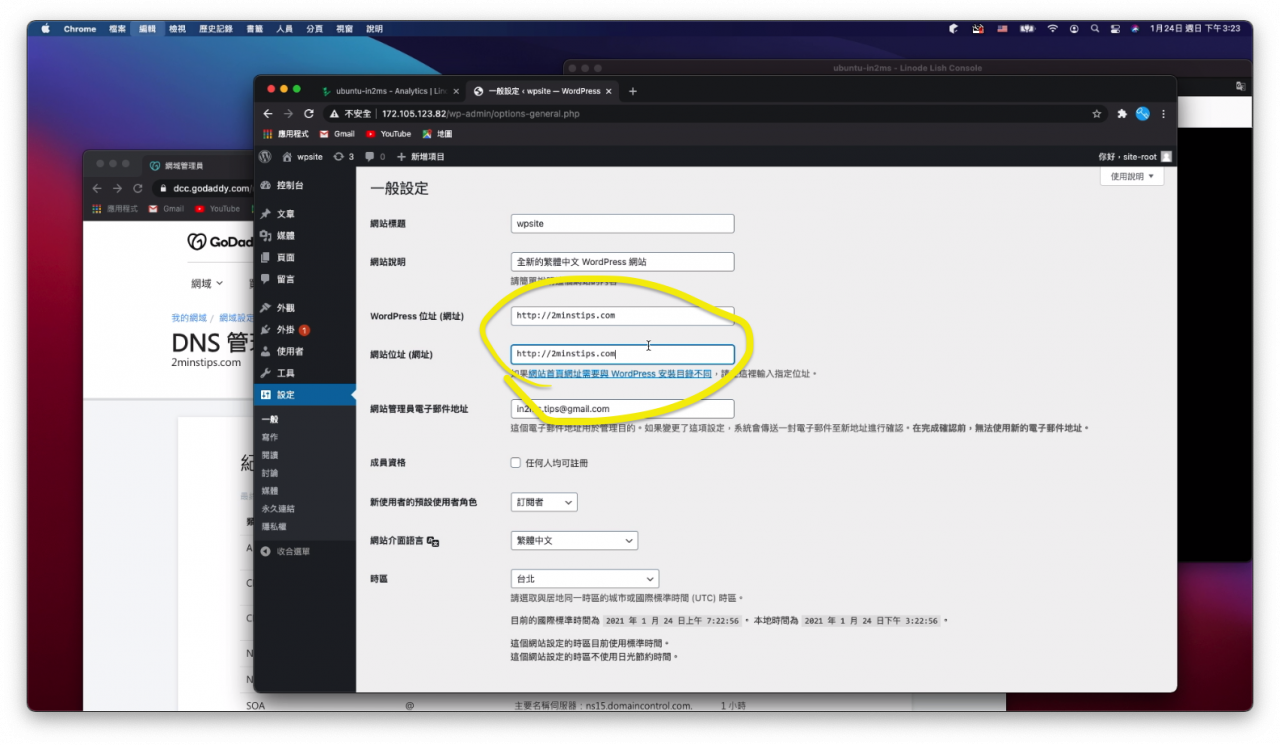Viewport: 1280px width, 745px height.
Task: Open the 討論 settings submenu
Action: (270, 473)
